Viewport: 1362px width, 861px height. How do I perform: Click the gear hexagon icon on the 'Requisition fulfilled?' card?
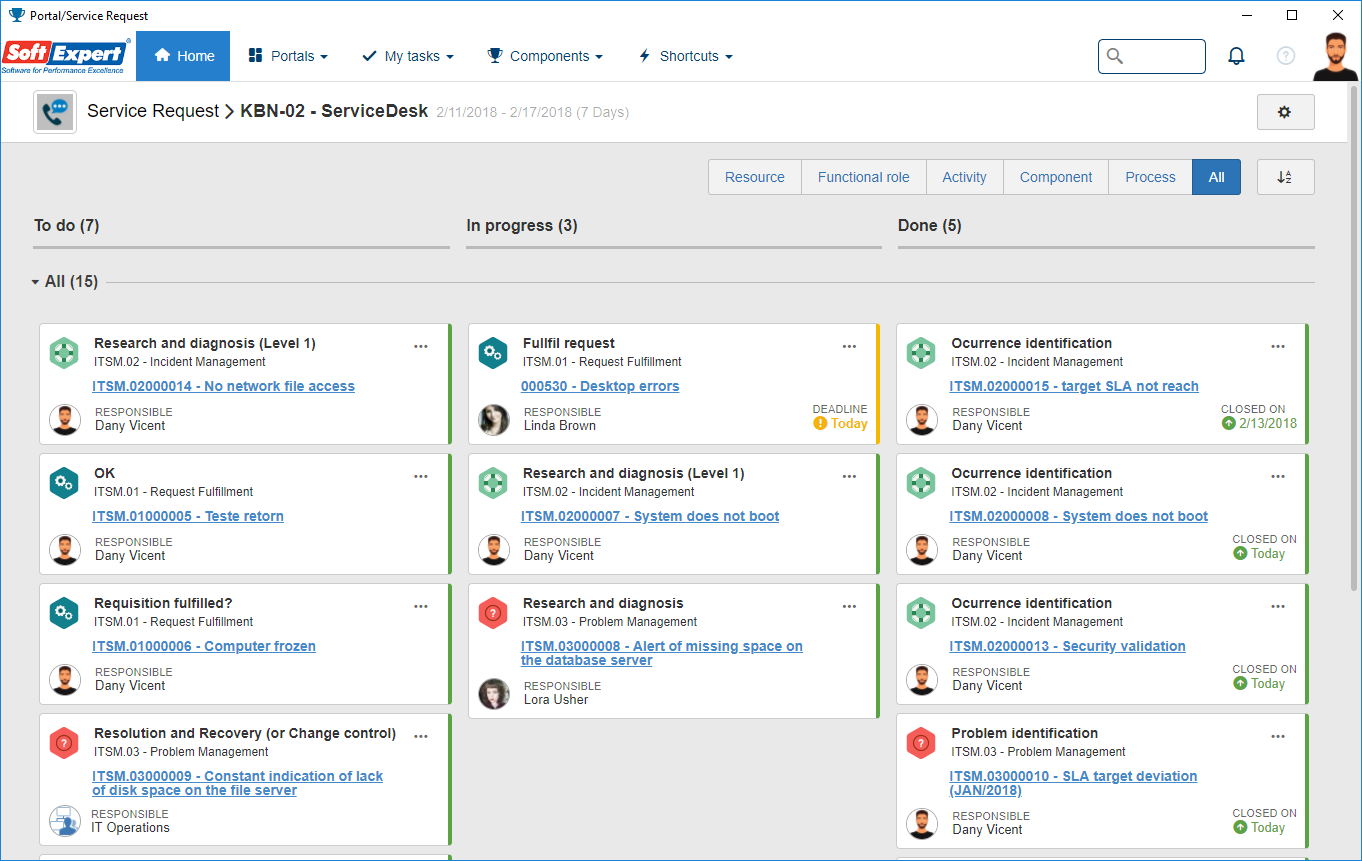(x=64, y=613)
